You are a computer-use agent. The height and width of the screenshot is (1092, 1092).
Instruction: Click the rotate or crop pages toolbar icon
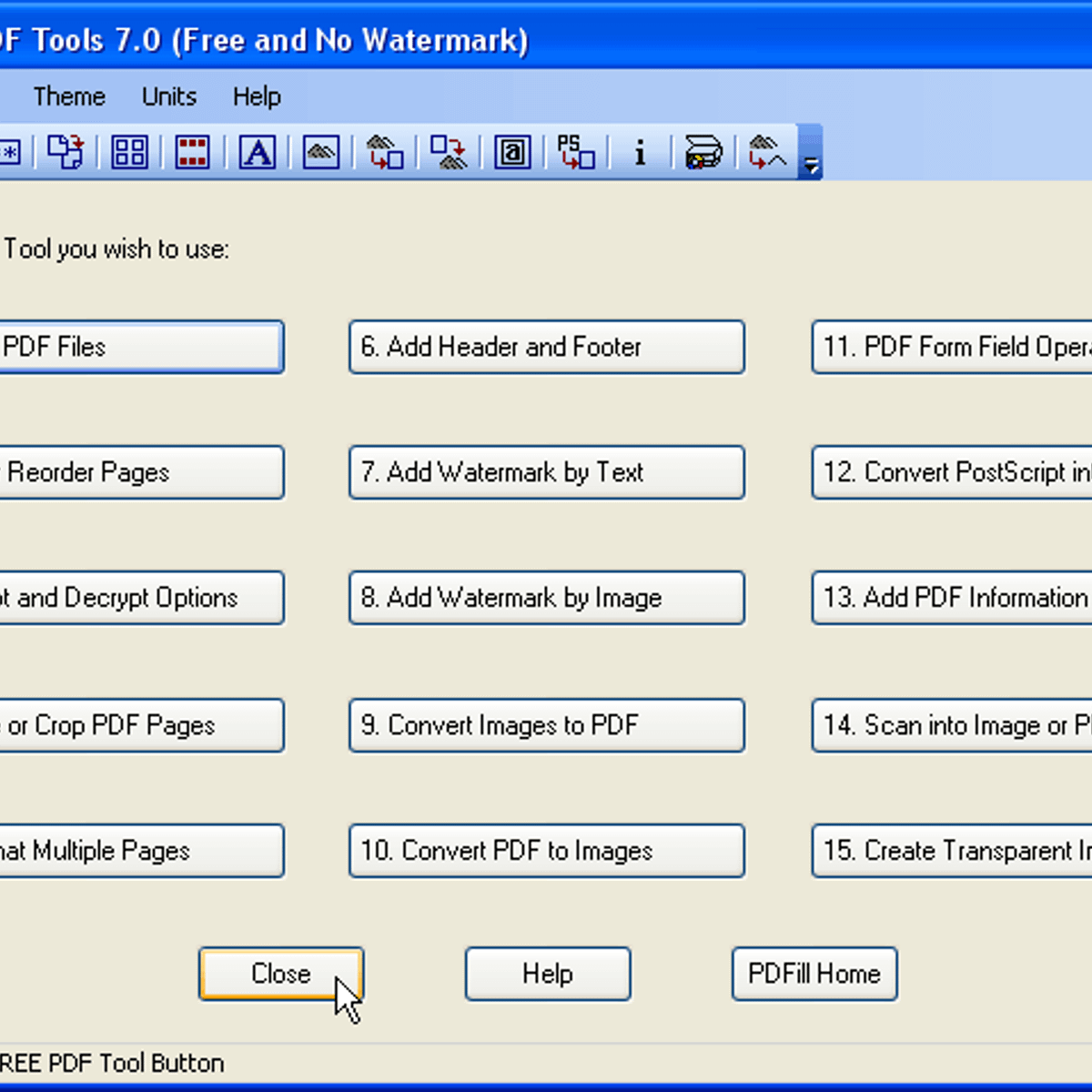point(66,152)
